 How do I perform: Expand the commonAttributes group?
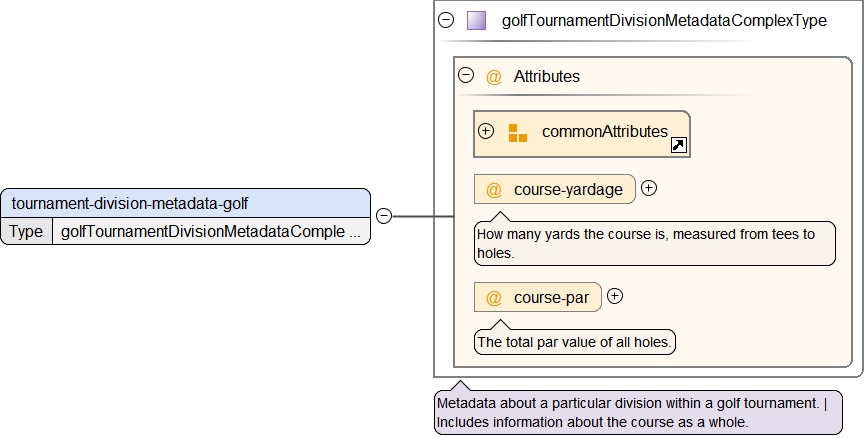[x=487, y=131]
